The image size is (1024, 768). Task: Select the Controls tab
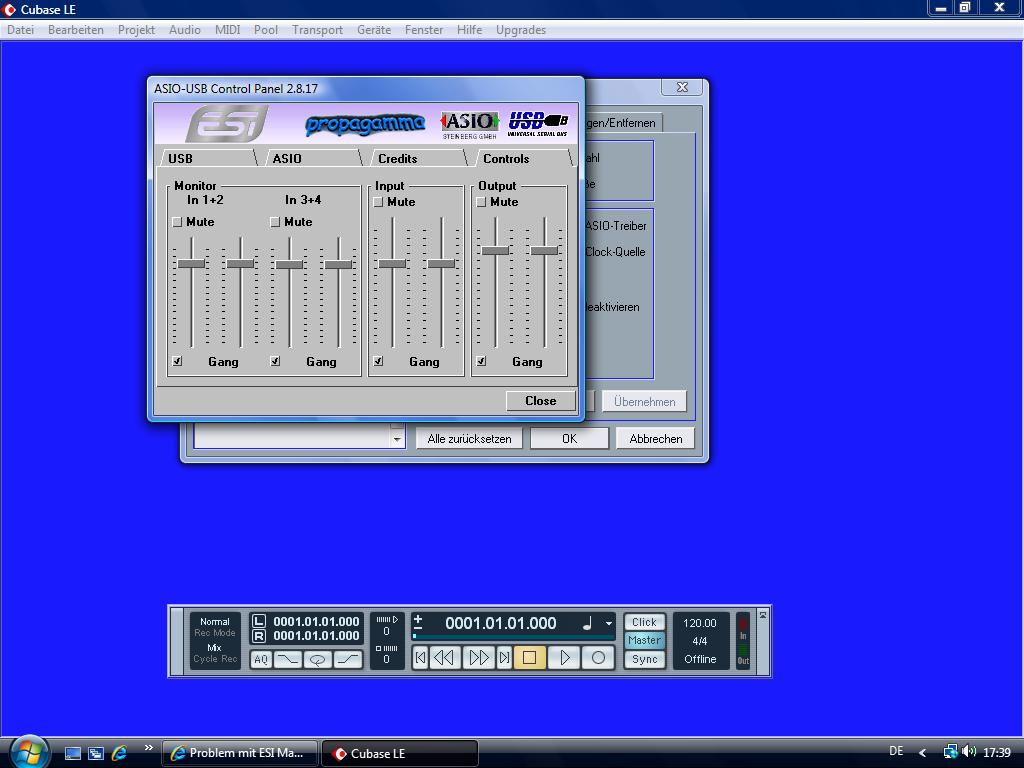coord(522,158)
